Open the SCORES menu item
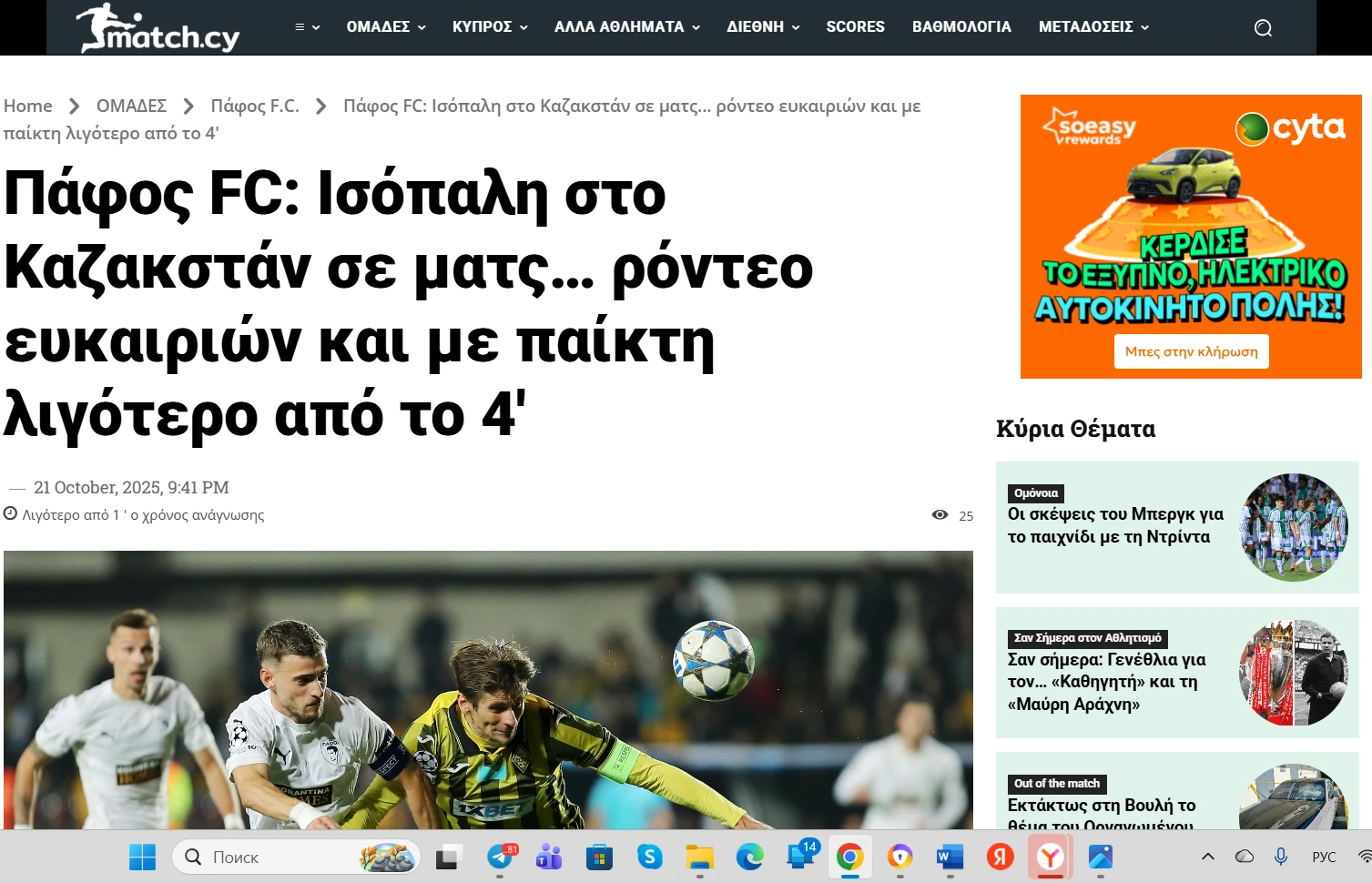Screen dimensions: 1372x883 855,27
